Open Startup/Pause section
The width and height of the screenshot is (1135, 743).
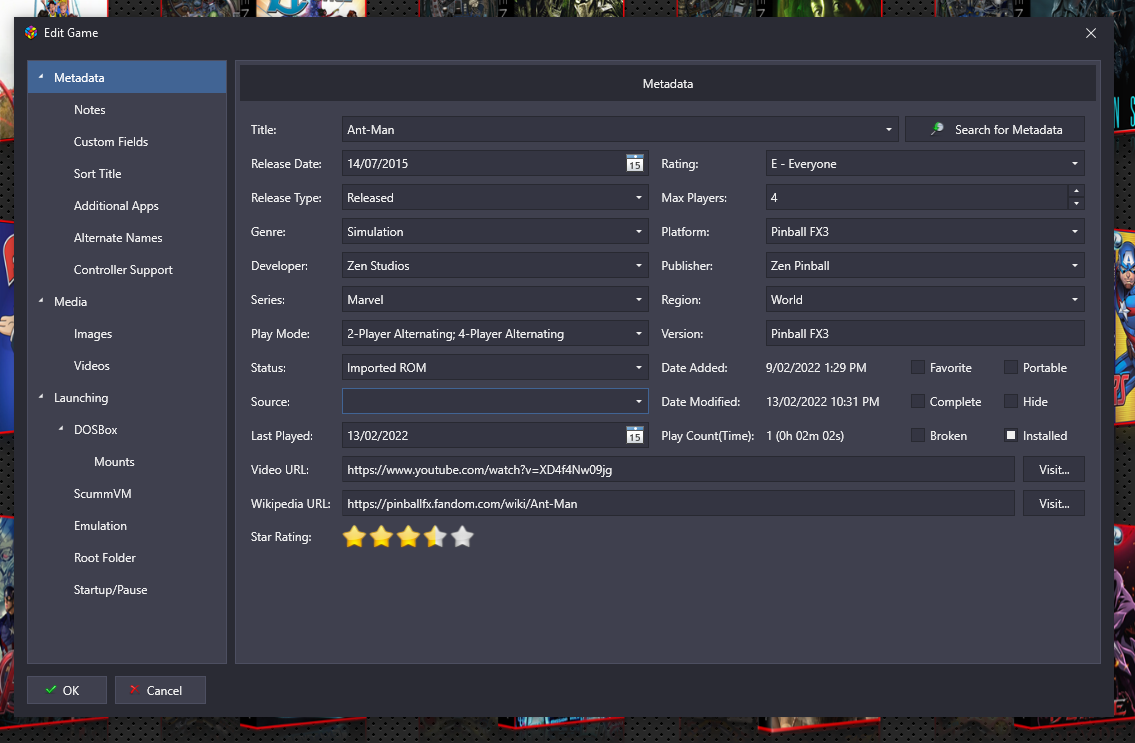coord(111,589)
